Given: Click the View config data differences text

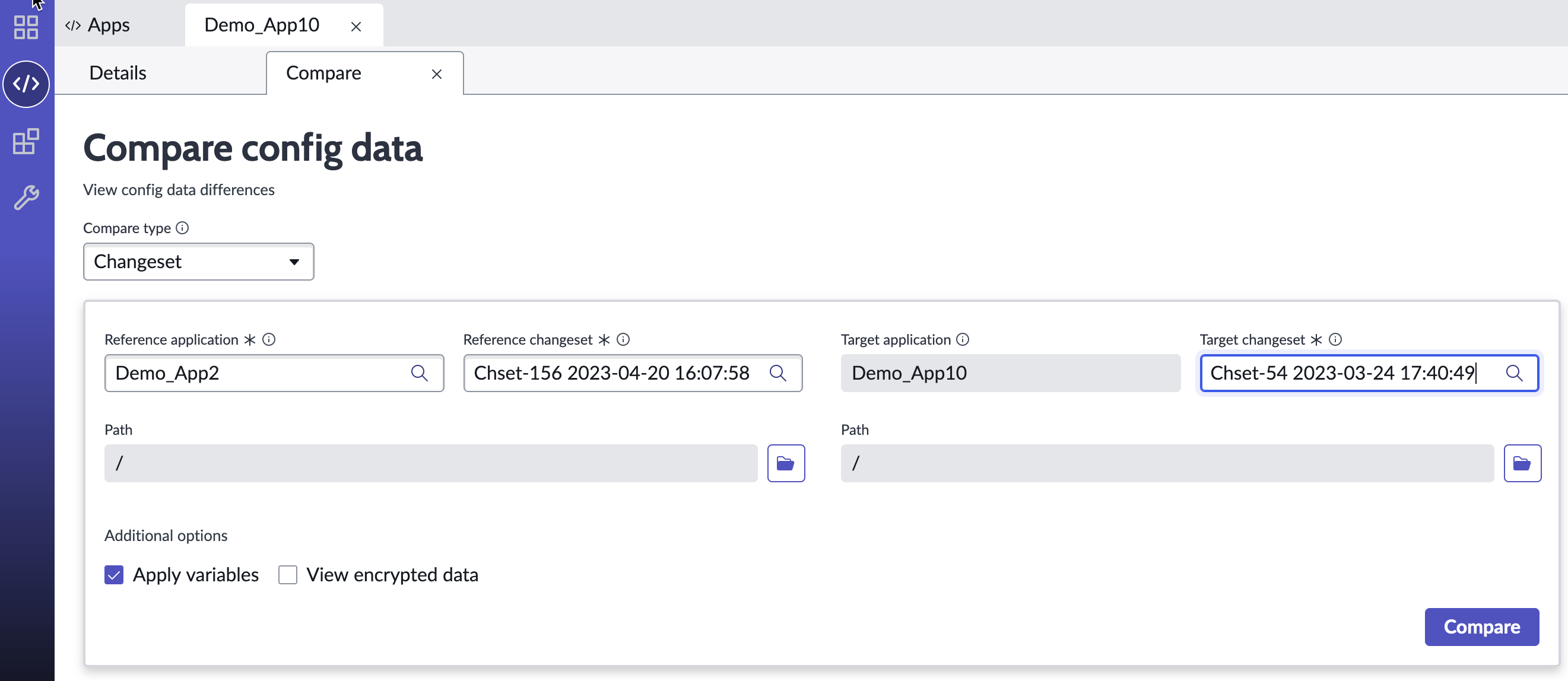Looking at the screenshot, I should [179, 190].
